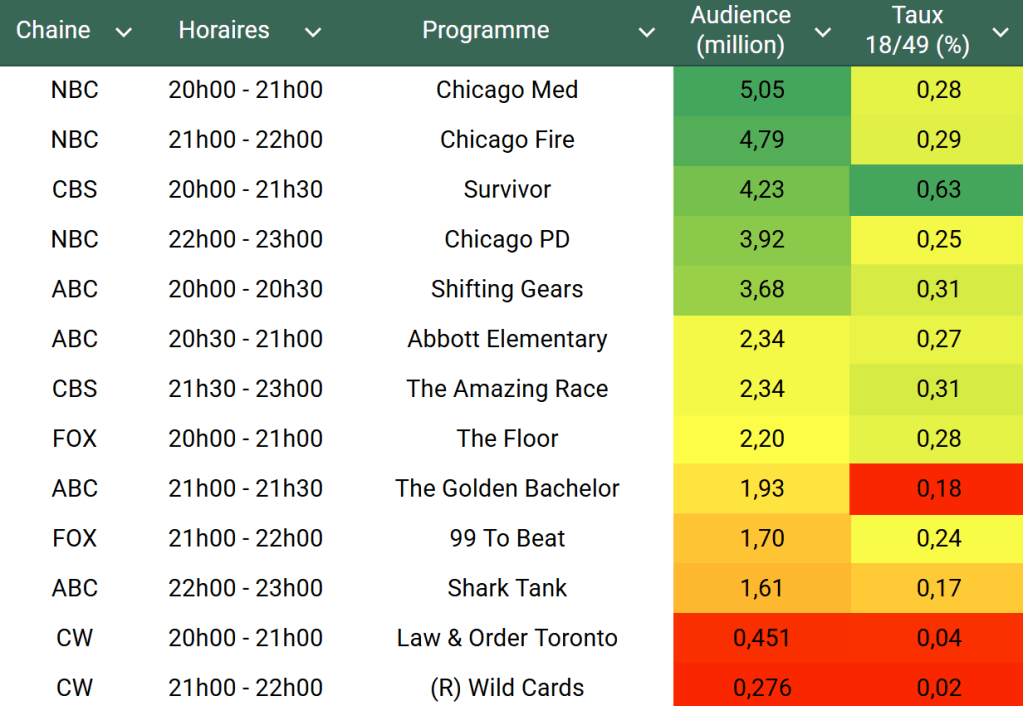Click the Audience (million) dropdown arrow

coord(823,32)
